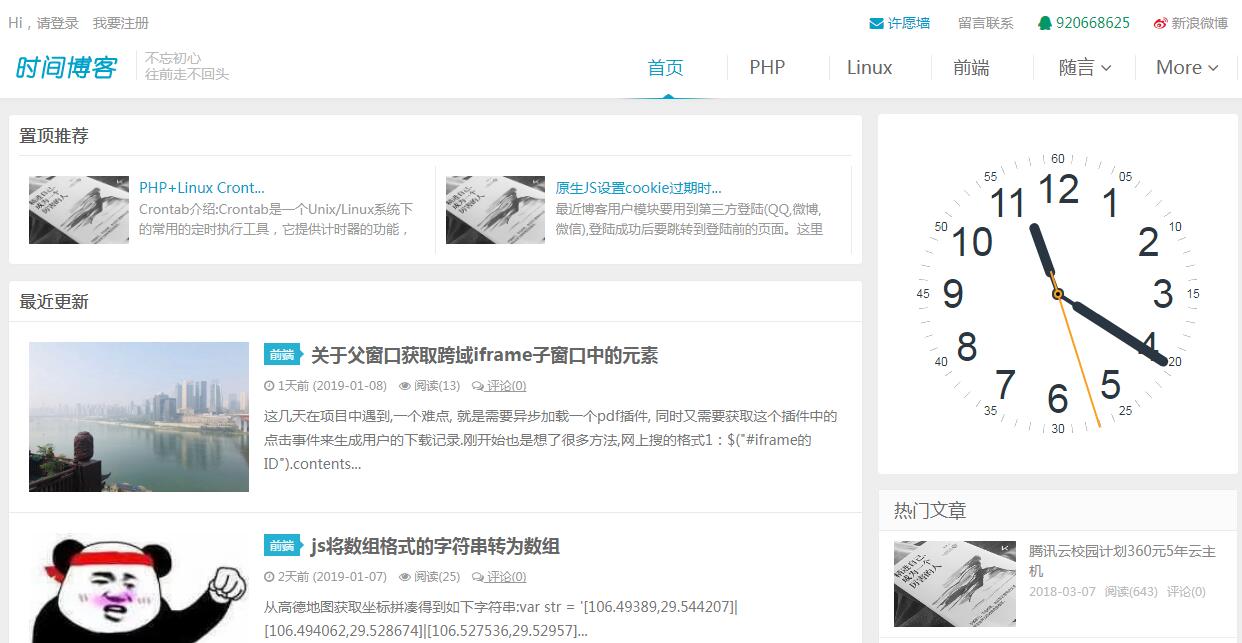Screen dimensions: 1242x643
Task: Click thumbnail of 原生JS设置cookie pinned post
Action: pos(495,210)
